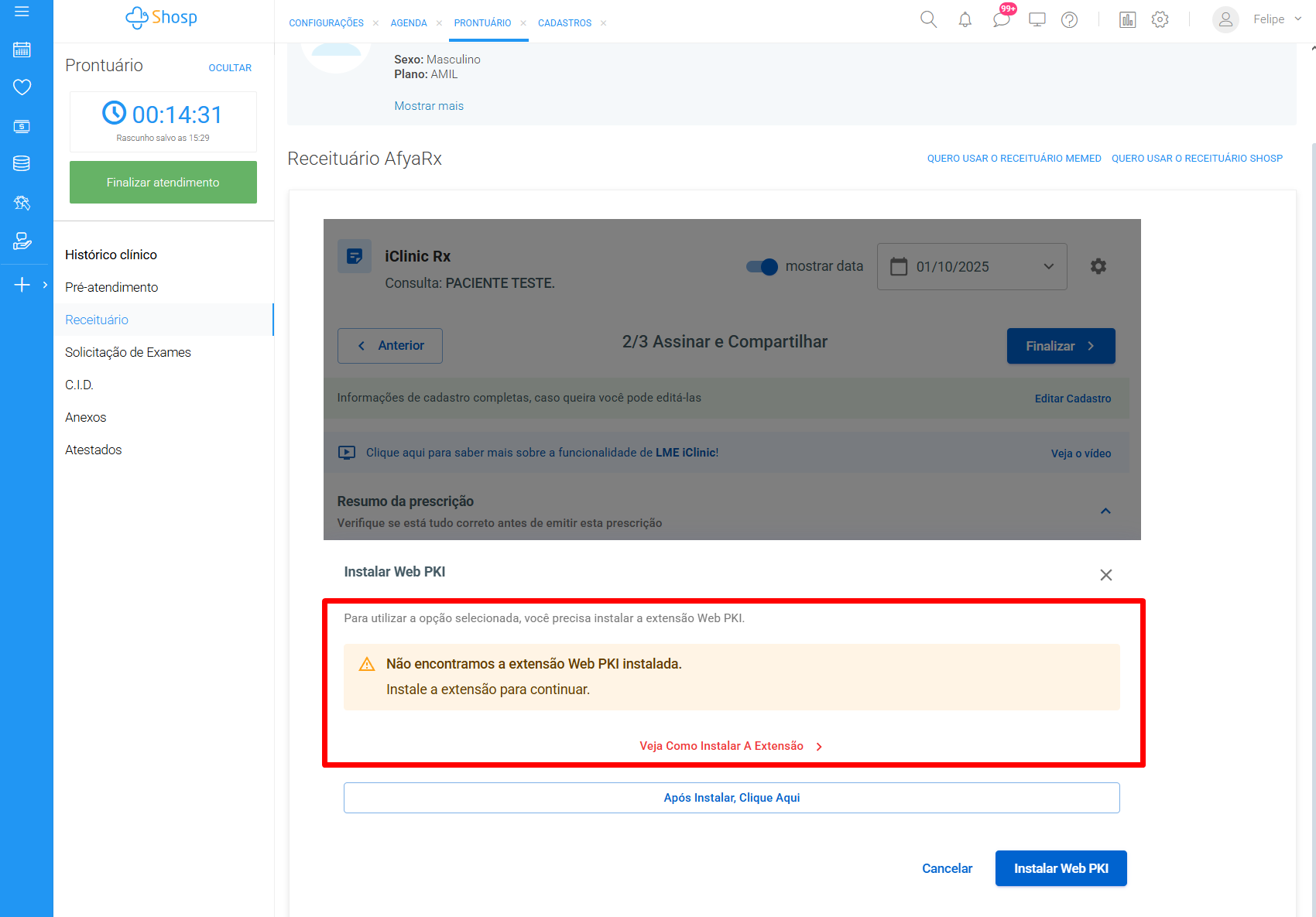Expand the sidebar with the plus icon
1316x917 pixels.
(22, 285)
